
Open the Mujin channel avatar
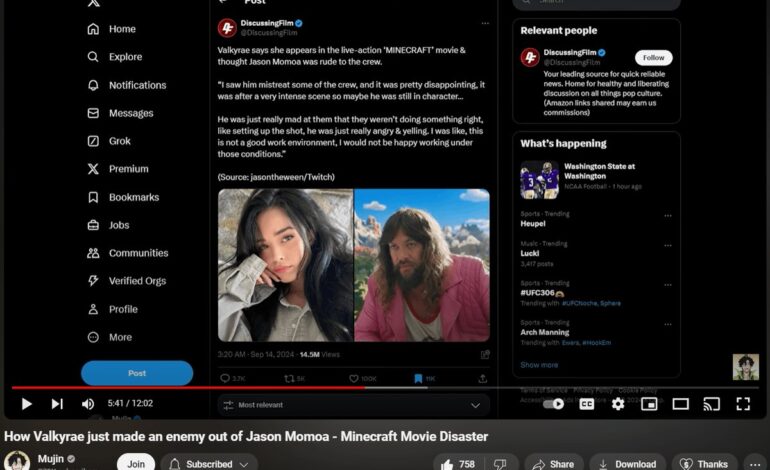pyautogui.click(x=17, y=461)
